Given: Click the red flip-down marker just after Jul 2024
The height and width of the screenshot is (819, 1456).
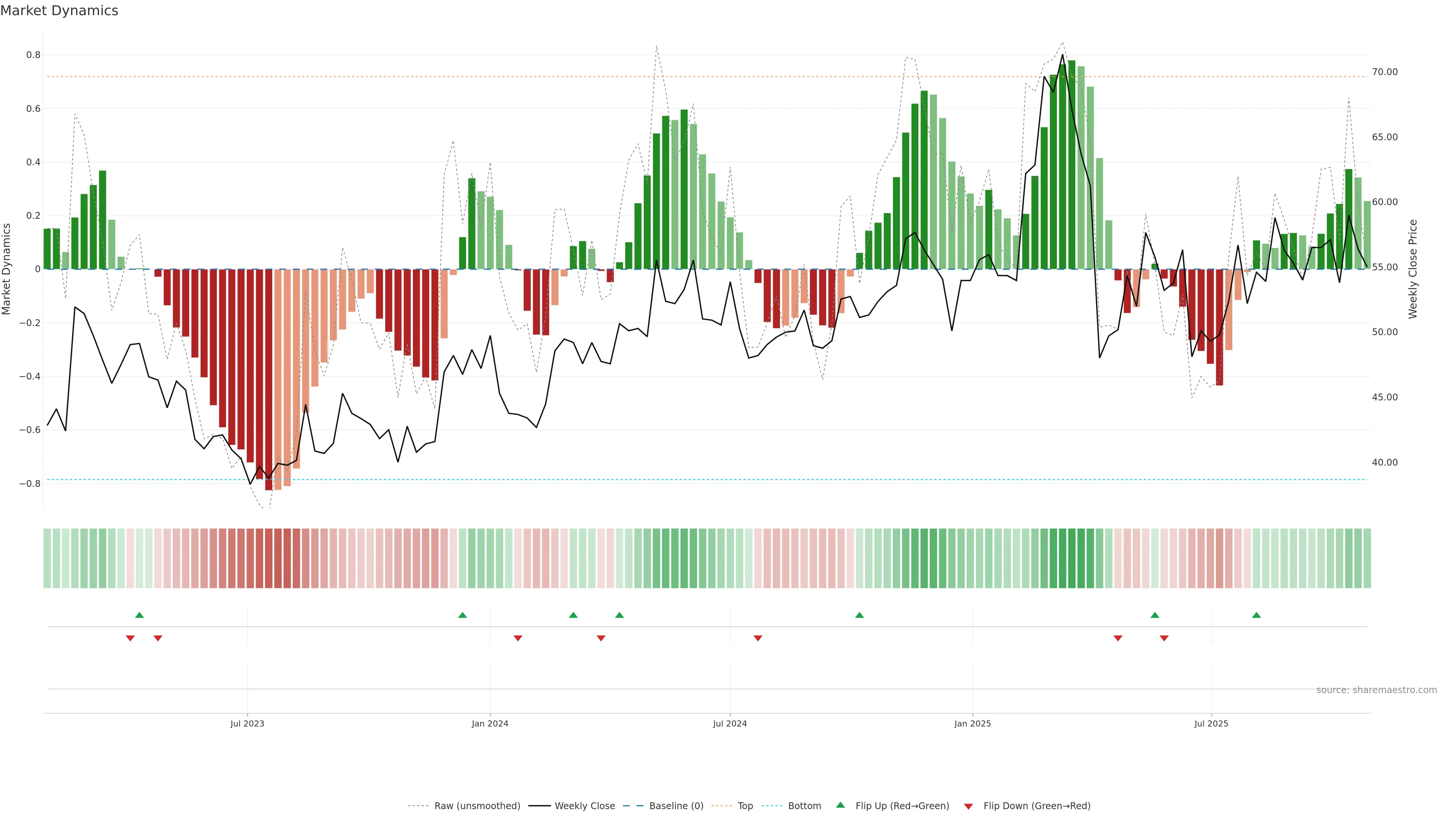Looking at the screenshot, I should pos(758,638).
